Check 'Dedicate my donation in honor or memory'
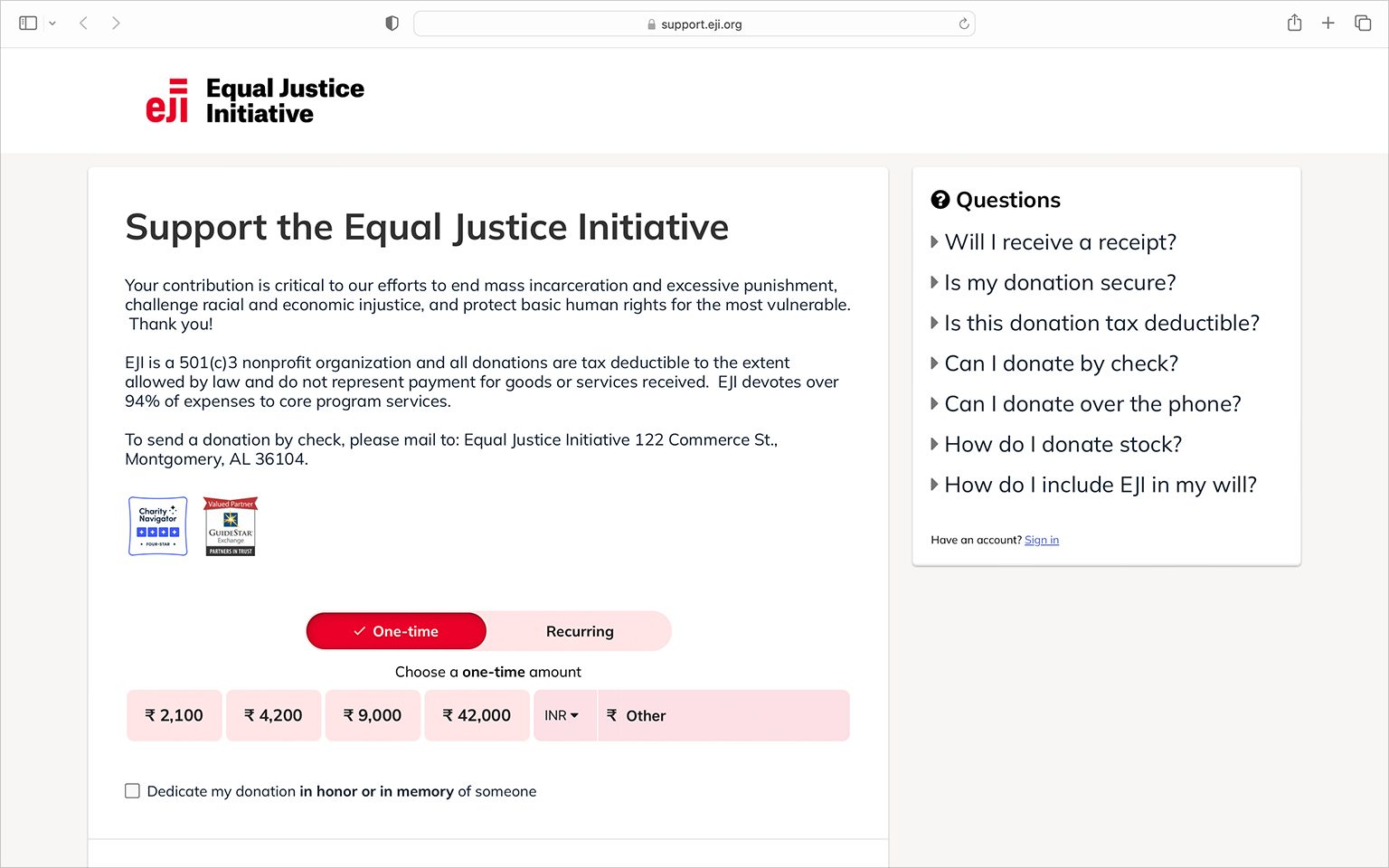 click(x=132, y=790)
